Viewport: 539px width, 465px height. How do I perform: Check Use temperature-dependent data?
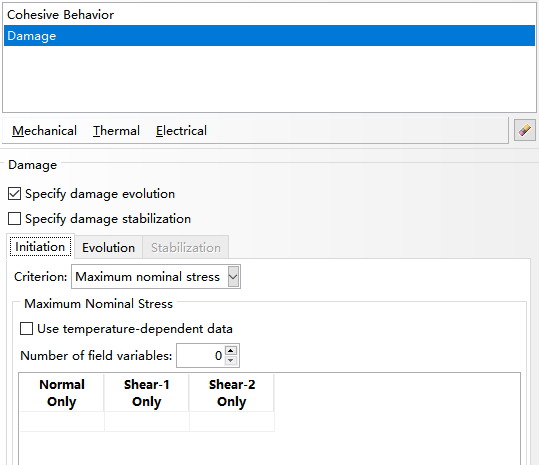click(26, 329)
